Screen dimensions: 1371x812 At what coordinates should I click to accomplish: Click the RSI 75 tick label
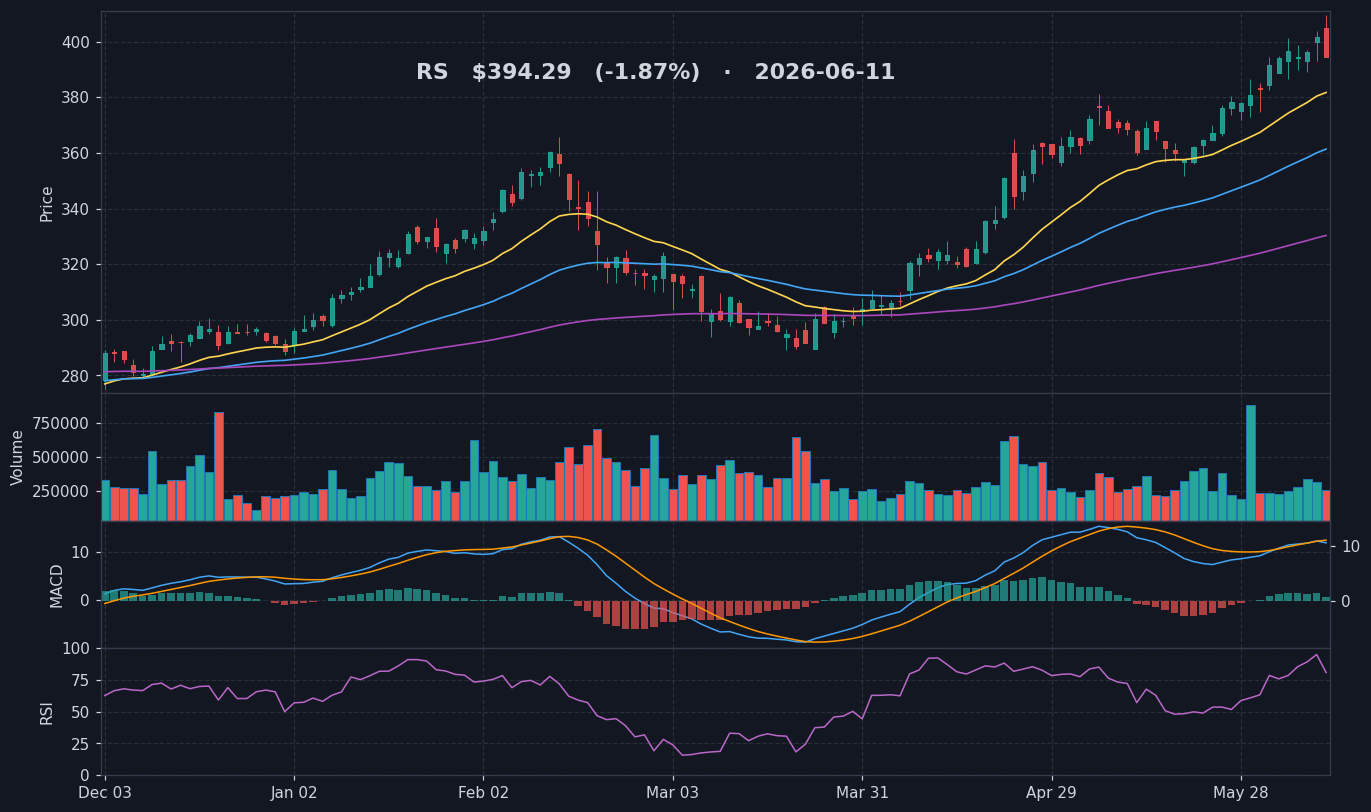(81, 680)
